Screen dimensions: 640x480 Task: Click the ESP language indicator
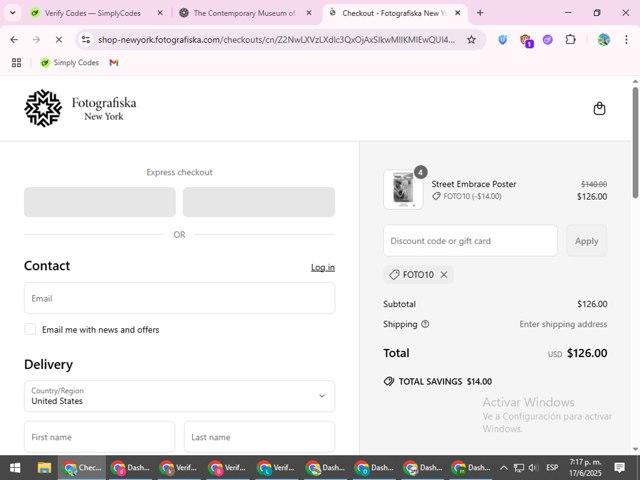[552, 468]
